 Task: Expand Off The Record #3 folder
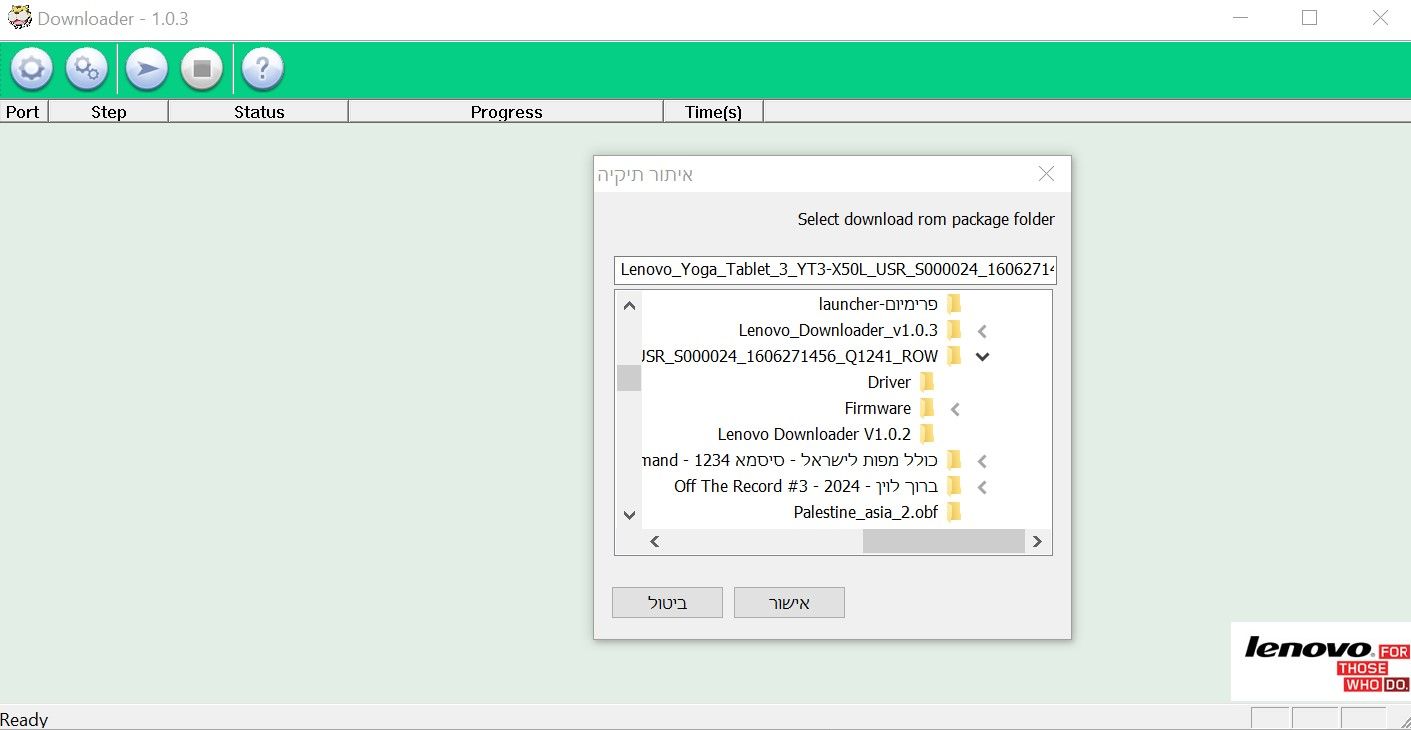[x=982, y=487]
